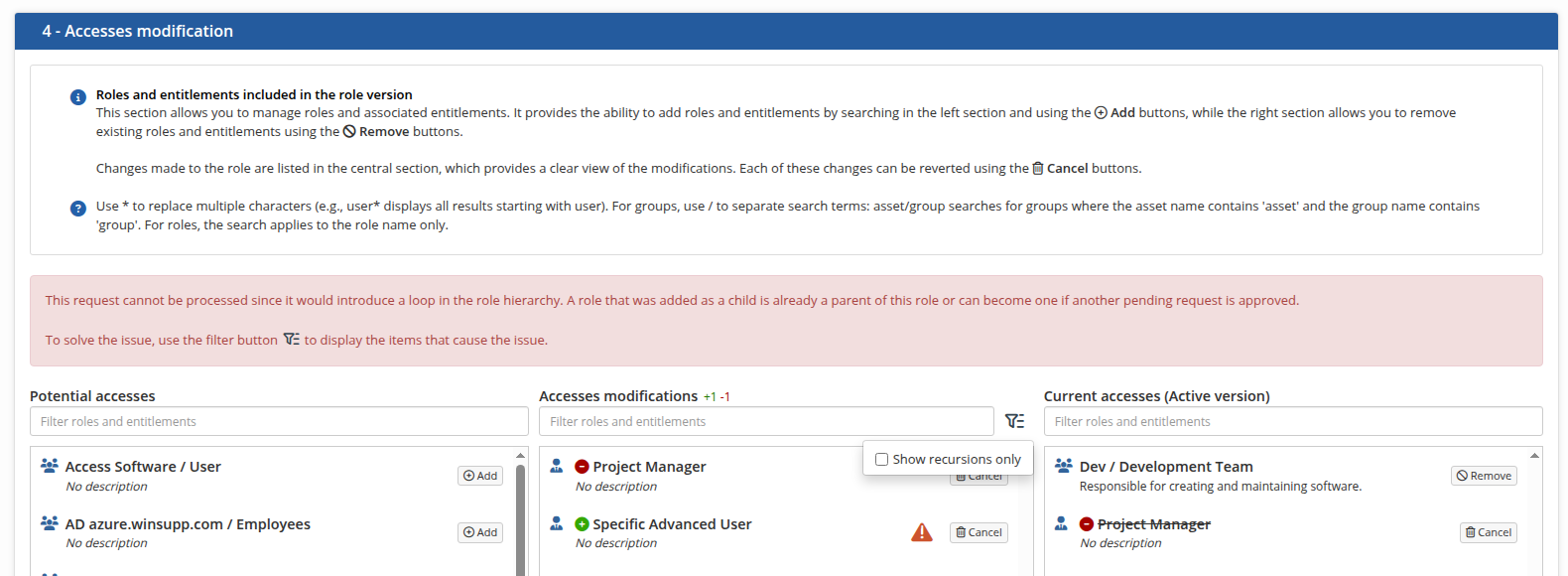Click group icon next to AD azure.winsupp.com / Employees

coord(49,522)
